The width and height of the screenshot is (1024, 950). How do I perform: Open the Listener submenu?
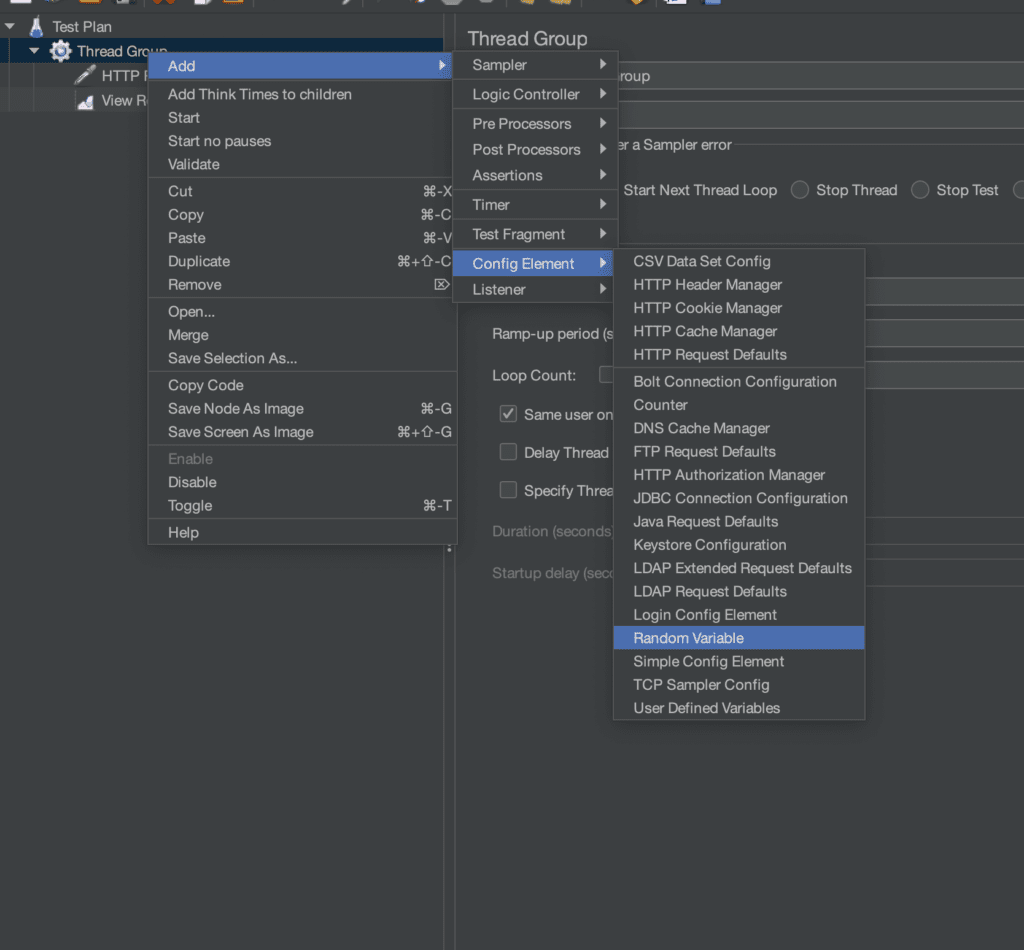(535, 289)
